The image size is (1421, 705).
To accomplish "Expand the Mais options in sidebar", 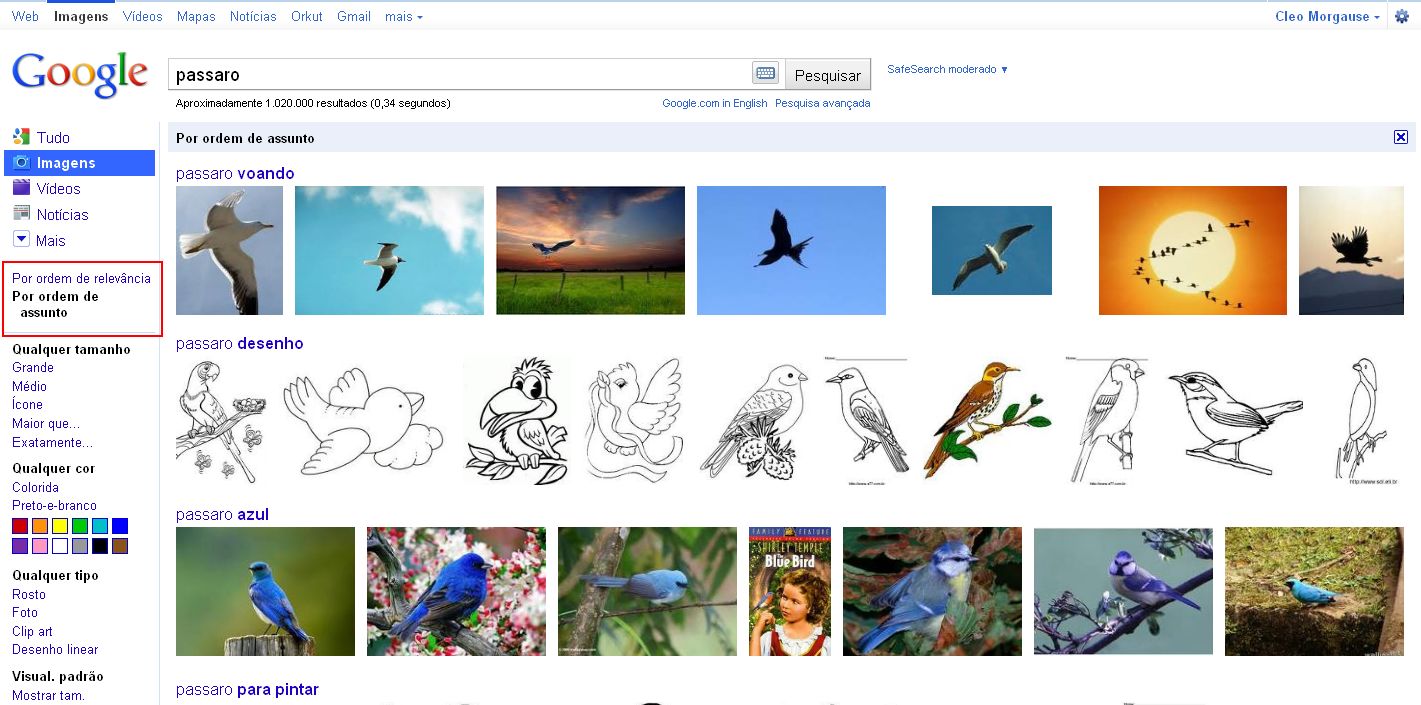I will coord(21,240).
